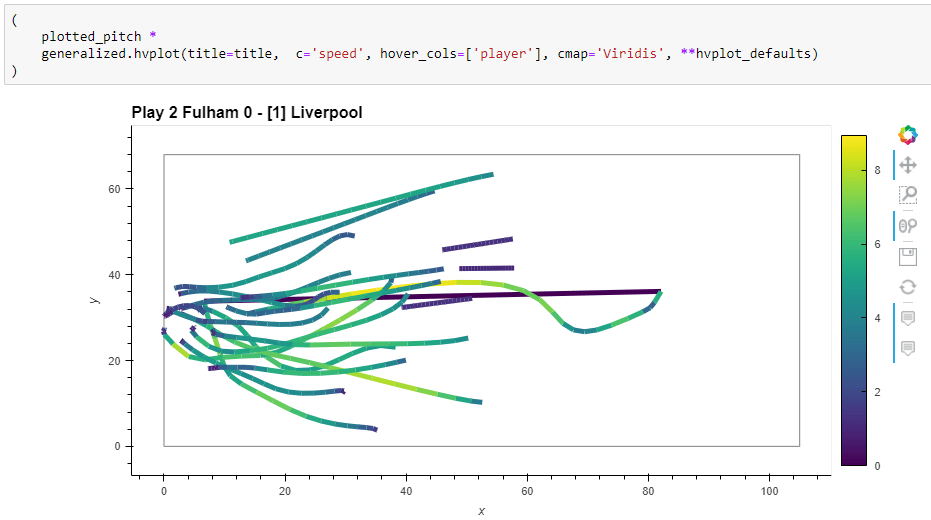Toggle the Wheel Zoom tool
The height and width of the screenshot is (520, 931).
point(908,226)
